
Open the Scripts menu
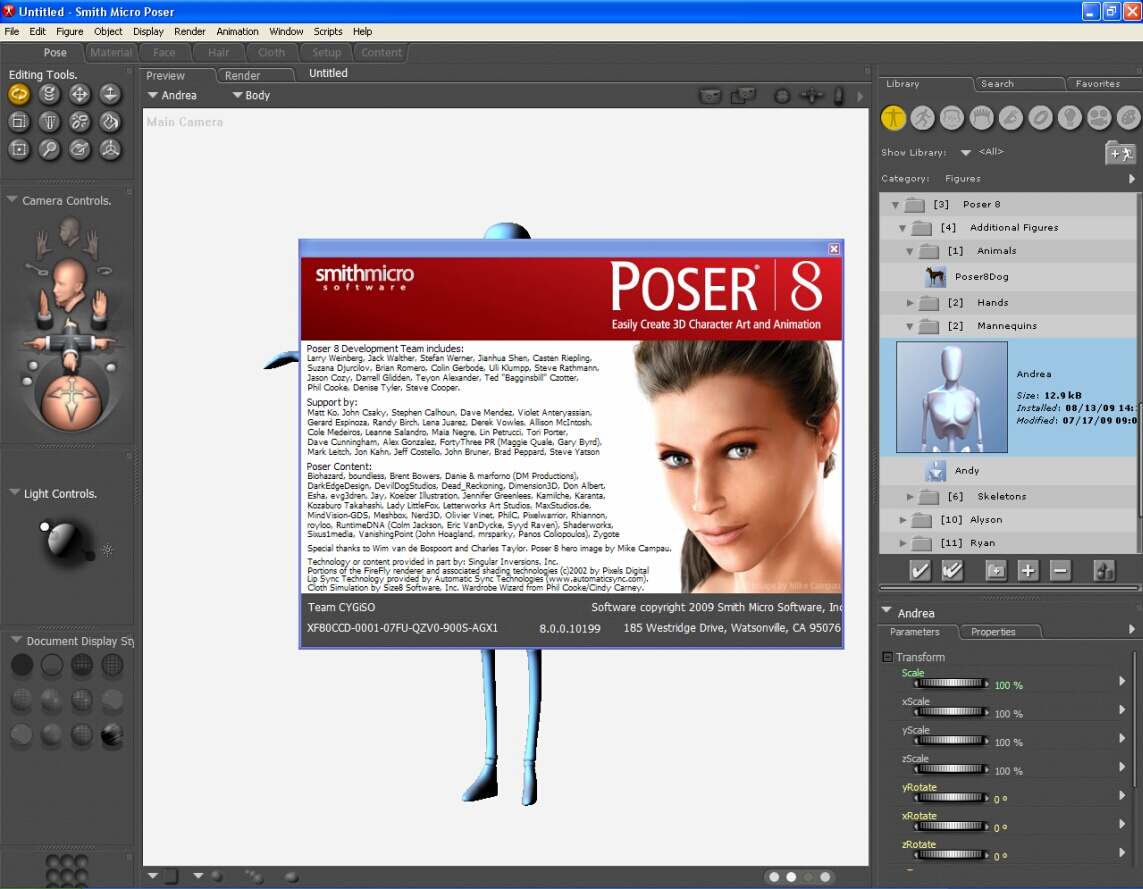click(x=327, y=31)
